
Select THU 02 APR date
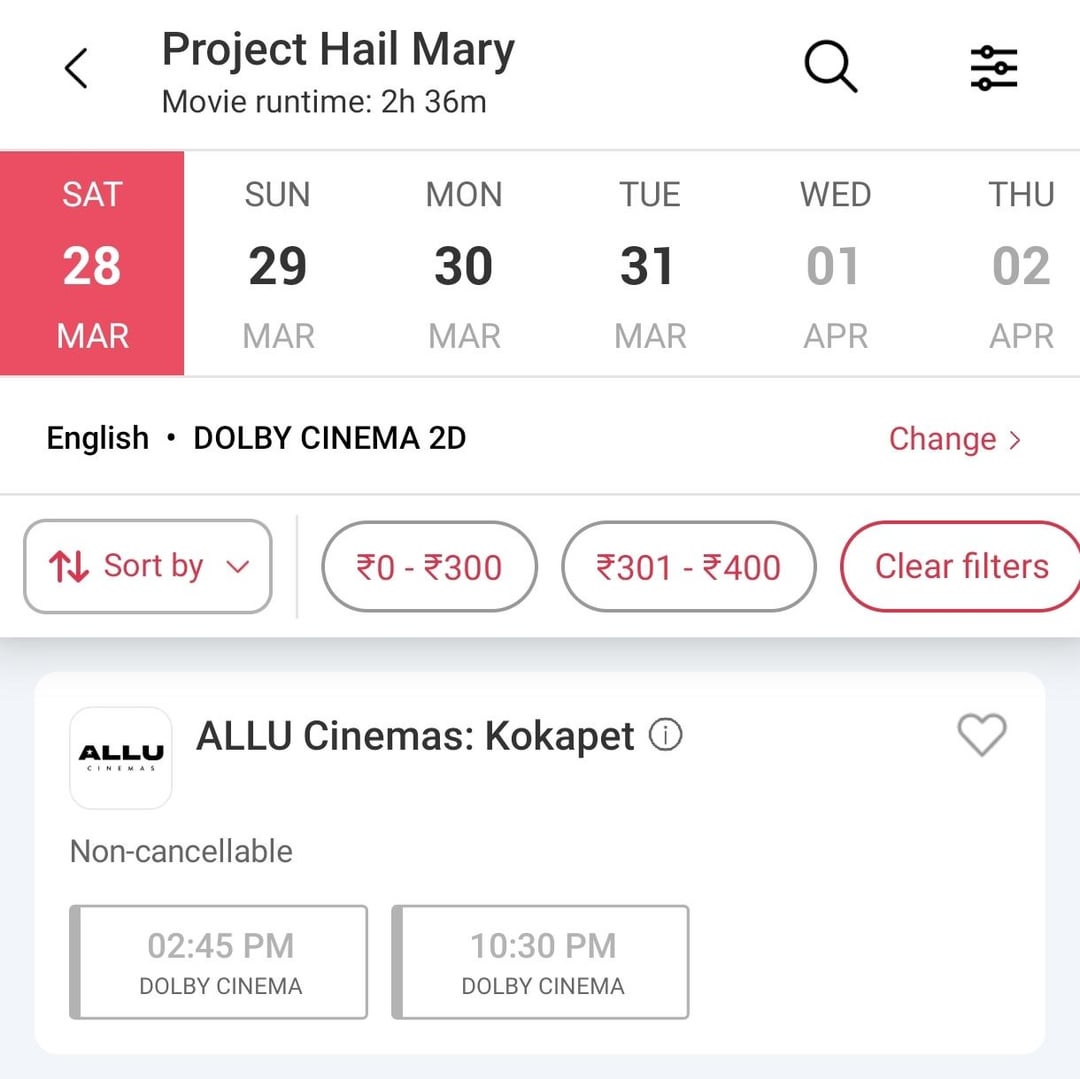(x=1021, y=264)
